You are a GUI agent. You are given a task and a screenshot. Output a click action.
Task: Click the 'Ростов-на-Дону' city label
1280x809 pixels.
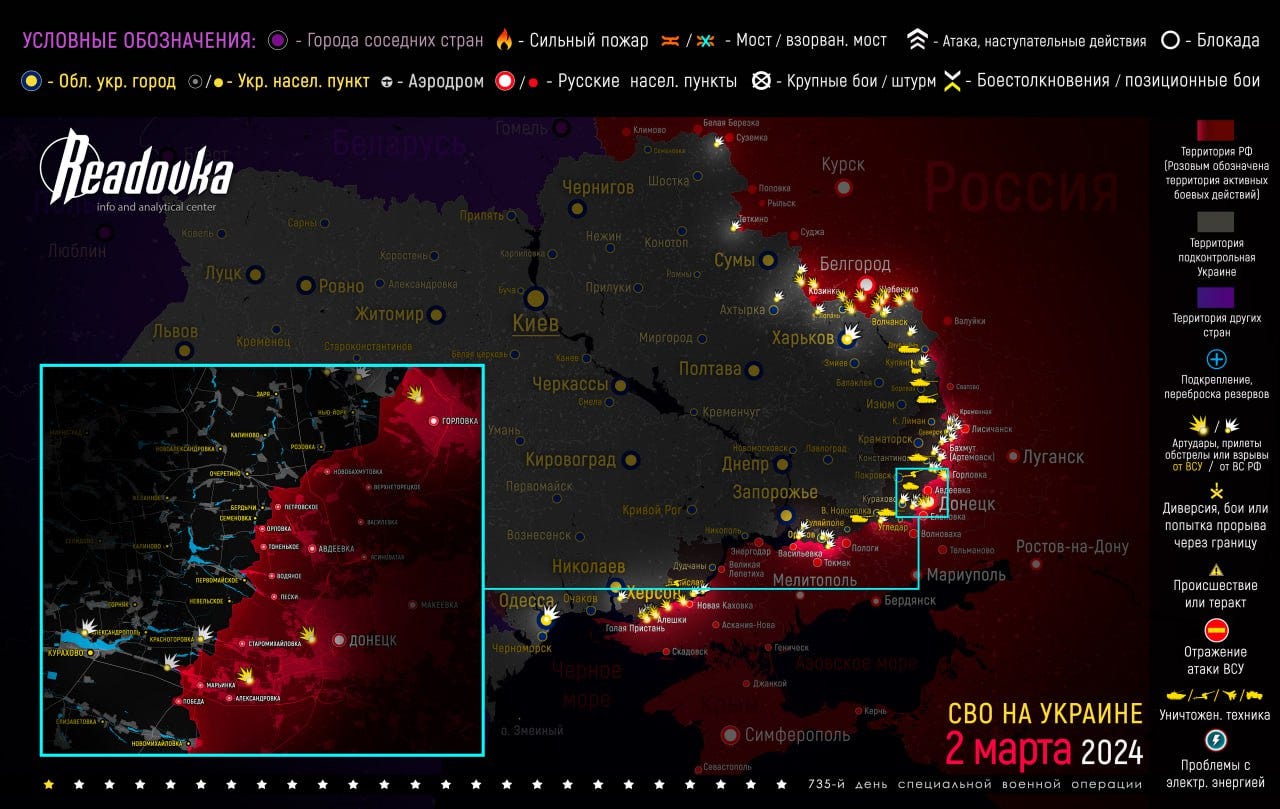pyautogui.click(x=1072, y=546)
